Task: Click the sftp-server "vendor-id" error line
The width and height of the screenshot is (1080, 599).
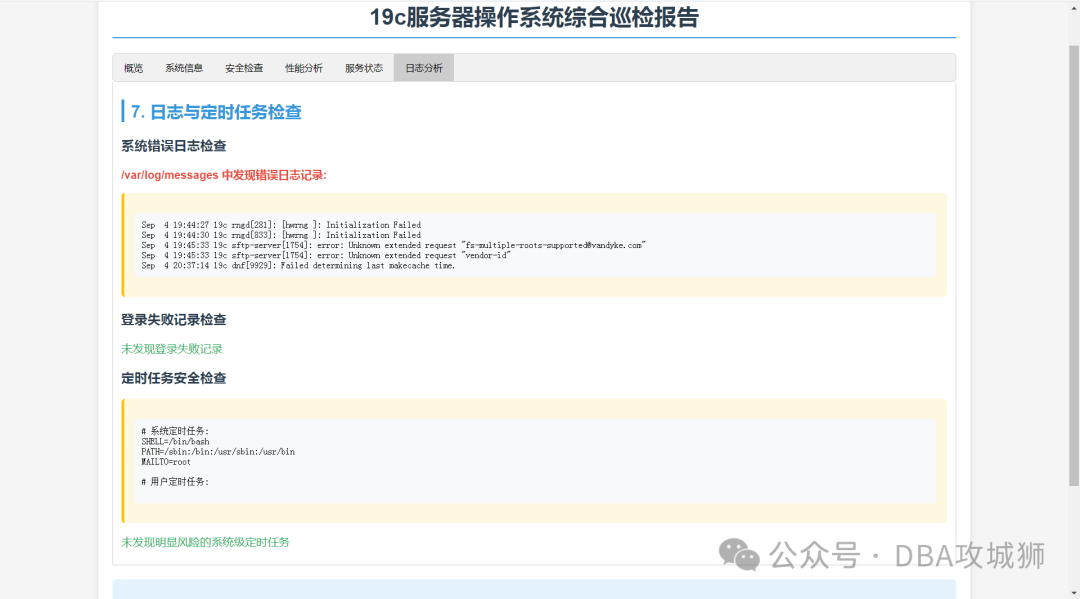Action: 326,255
